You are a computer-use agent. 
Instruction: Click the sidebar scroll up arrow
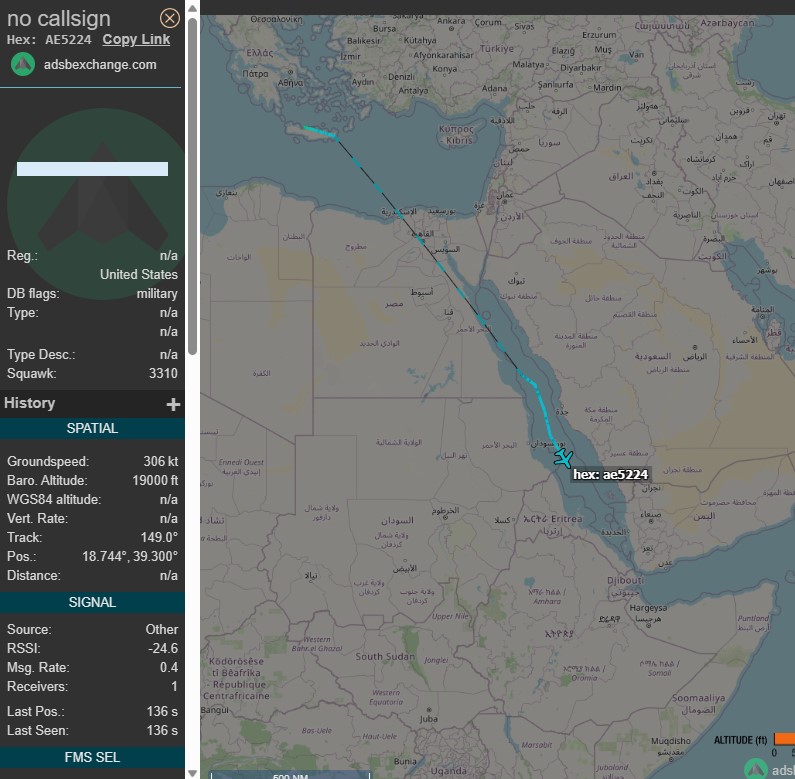coord(192,8)
